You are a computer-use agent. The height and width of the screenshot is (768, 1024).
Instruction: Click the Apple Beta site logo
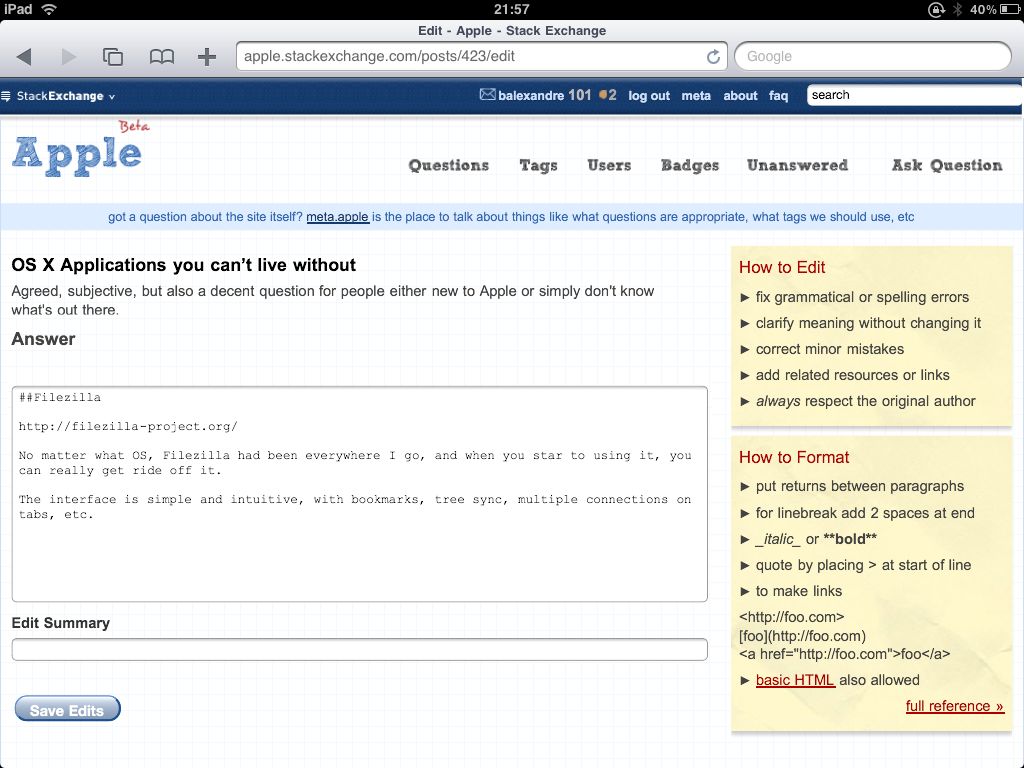80,150
